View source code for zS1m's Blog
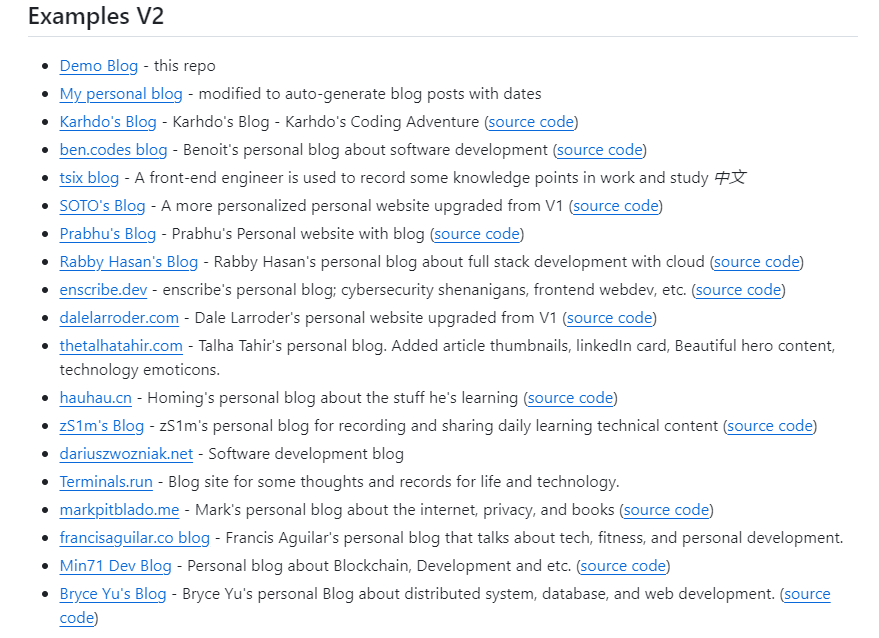 tap(769, 426)
